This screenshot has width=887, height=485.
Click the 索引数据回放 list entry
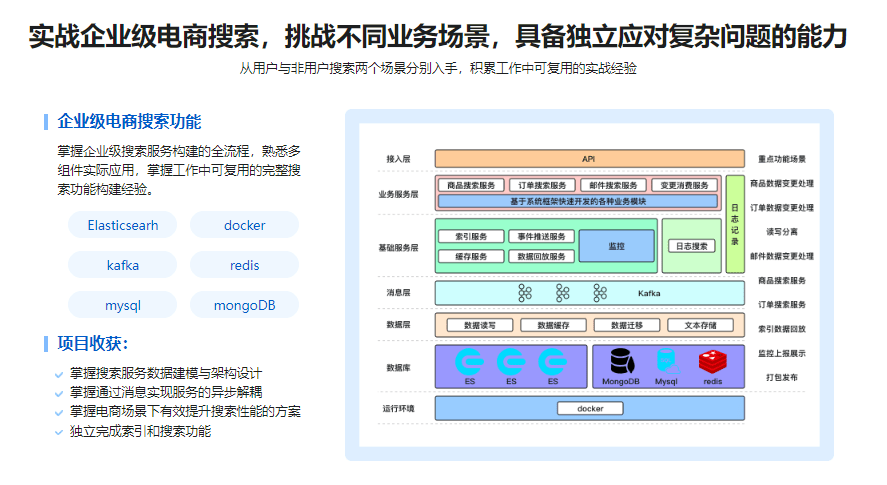click(782, 329)
